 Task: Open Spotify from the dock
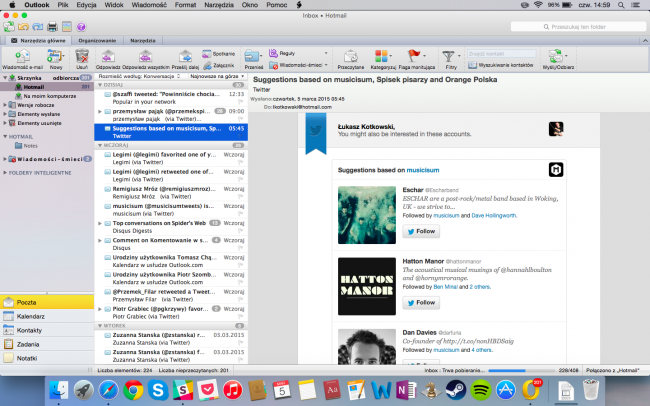[x=480, y=390]
